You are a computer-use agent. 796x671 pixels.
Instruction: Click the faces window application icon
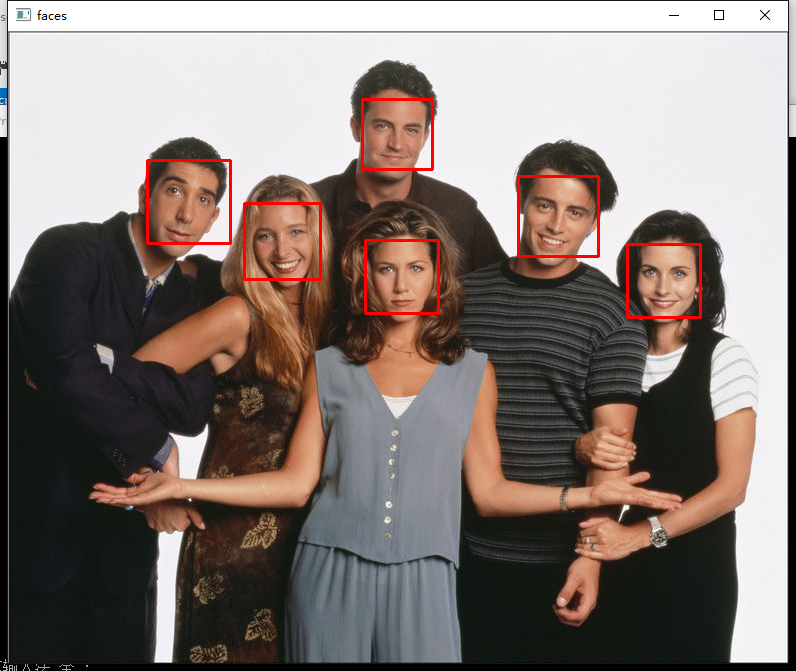click(x=23, y=15)
